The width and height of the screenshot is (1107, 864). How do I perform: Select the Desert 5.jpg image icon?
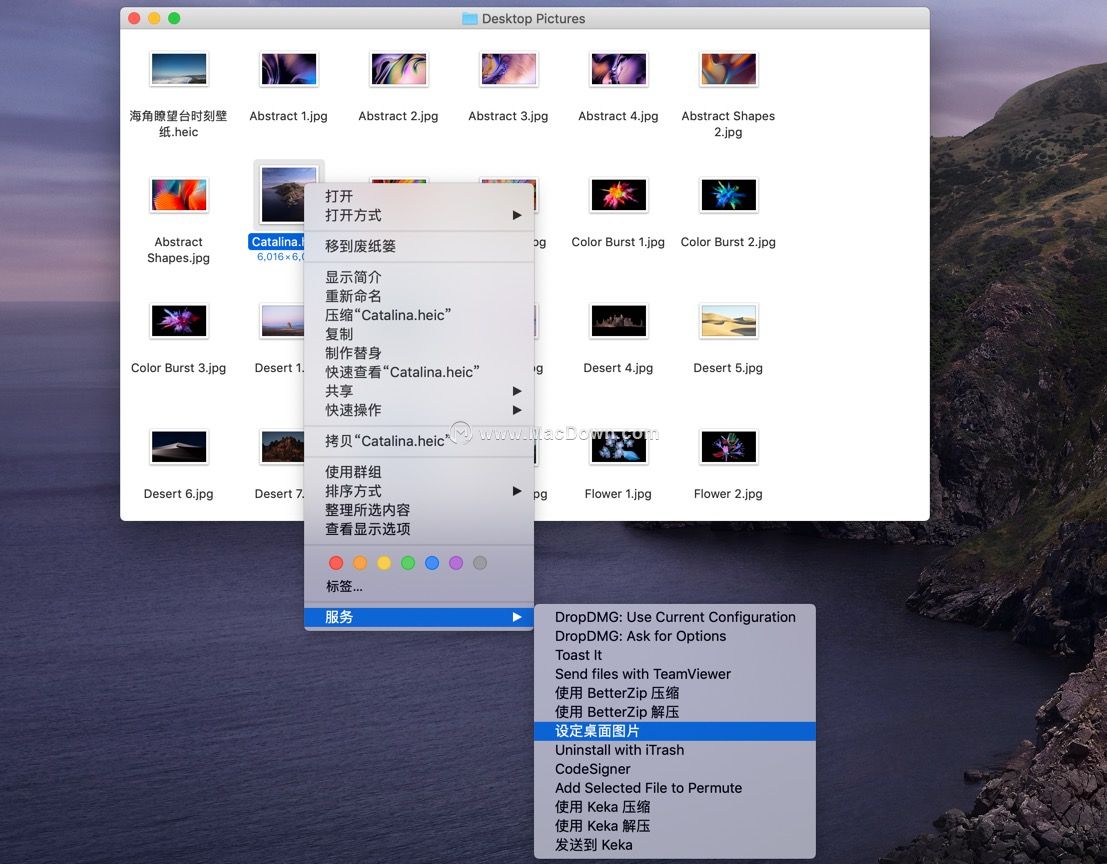coord(728,320)
